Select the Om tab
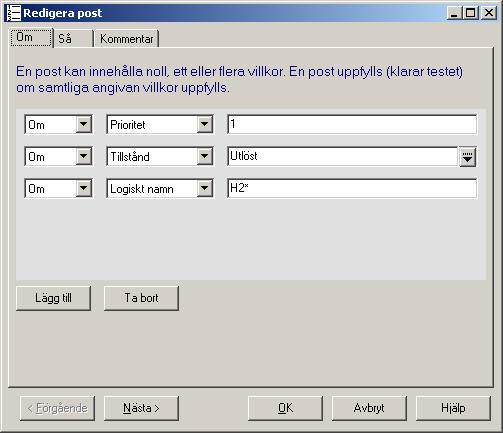Image resolution: width=503 pixels, height=433 pixels. tap(31, 37)
